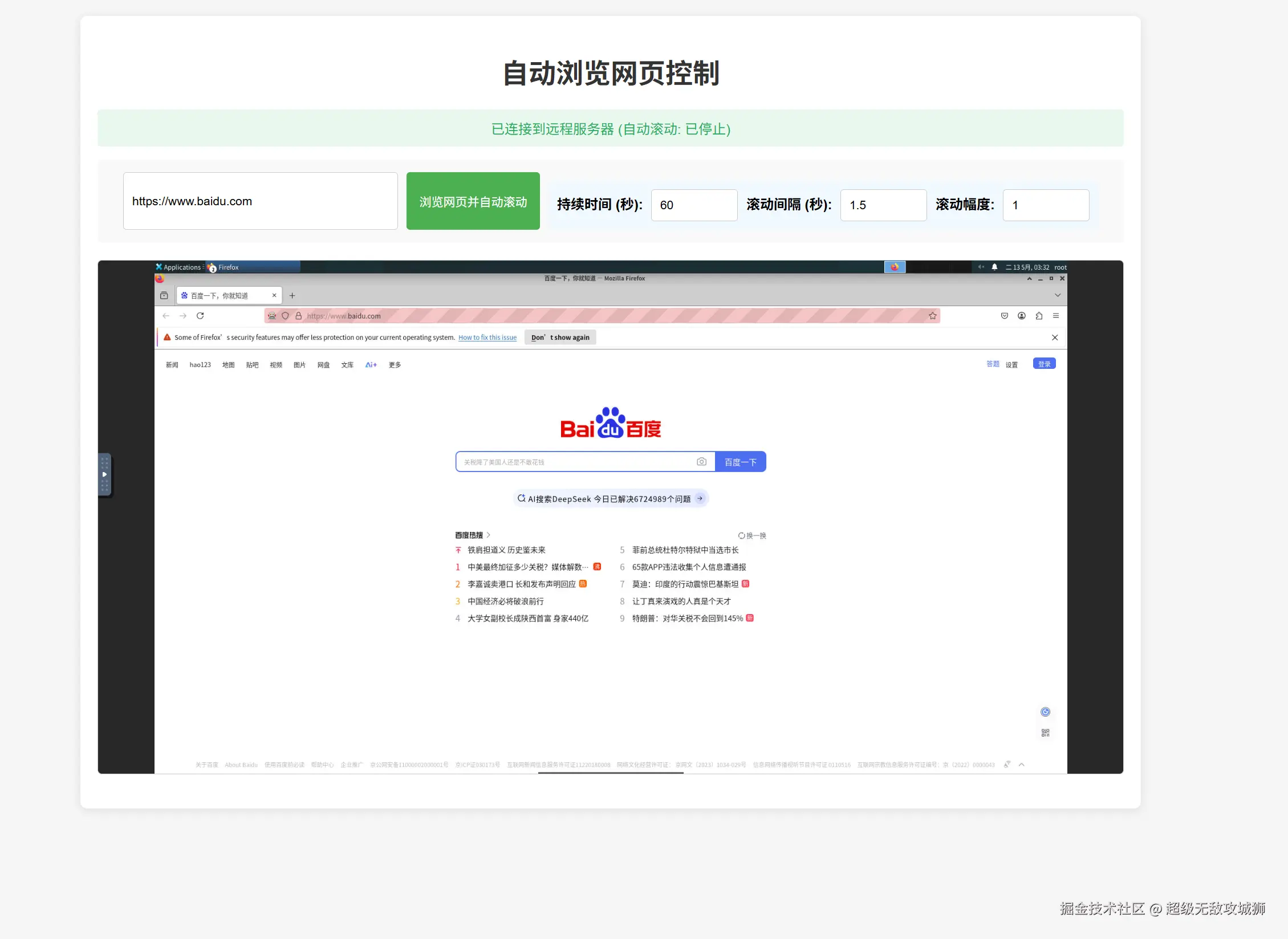Open Firefox hamburger application menu
This screenshot has width=1288, height=939.
pyautogui.click(x=1056, y=316)
